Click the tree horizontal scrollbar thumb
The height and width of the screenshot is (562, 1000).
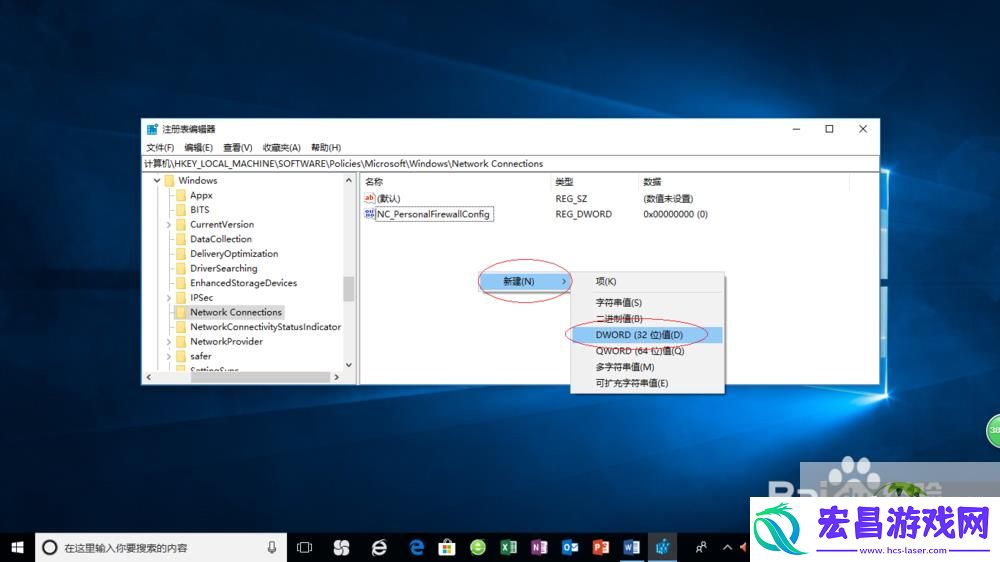pos(260,377)
